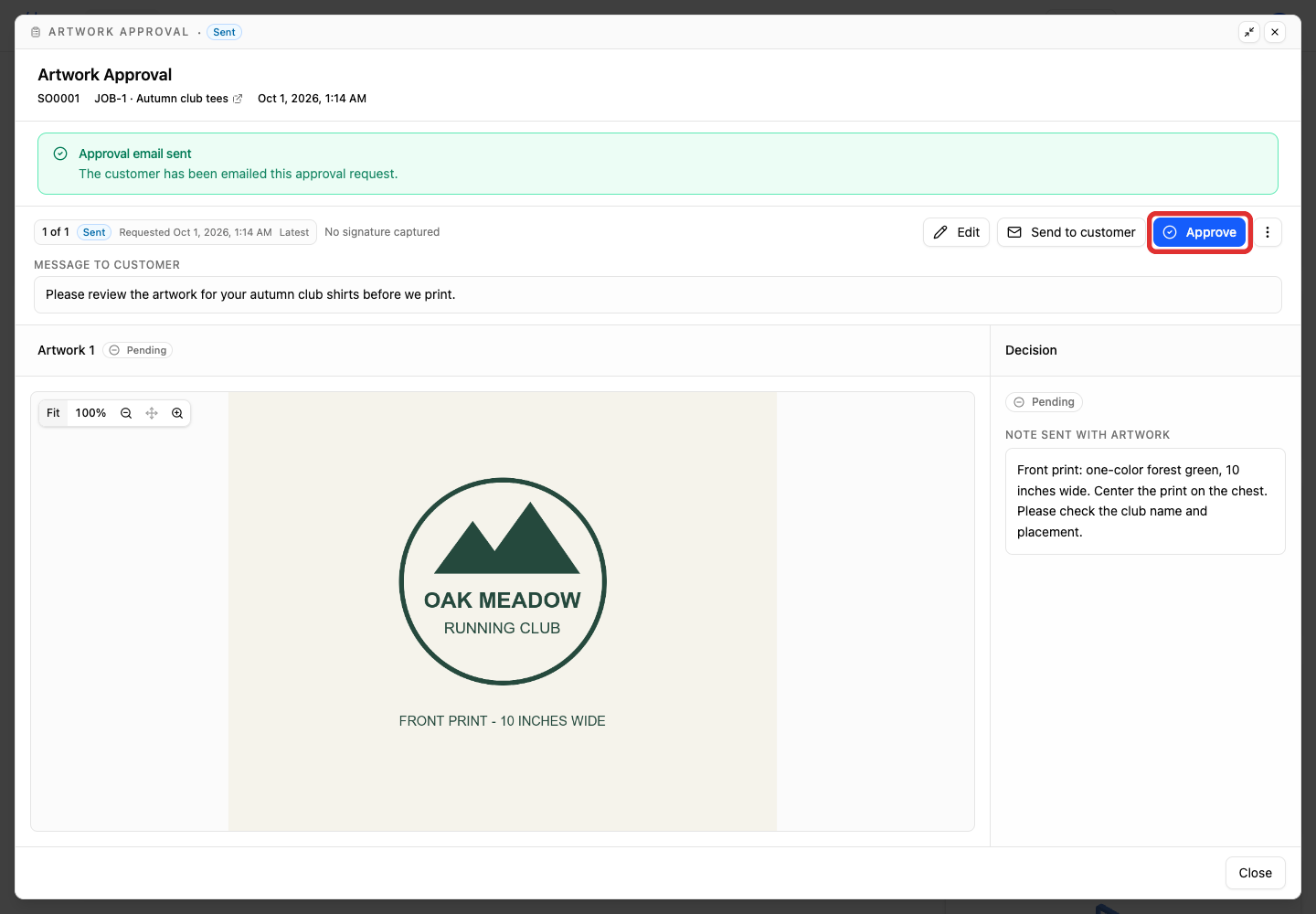
Task: Click the Oak Meadow Running Club artwork preview
Action: [x=503, y=611]
